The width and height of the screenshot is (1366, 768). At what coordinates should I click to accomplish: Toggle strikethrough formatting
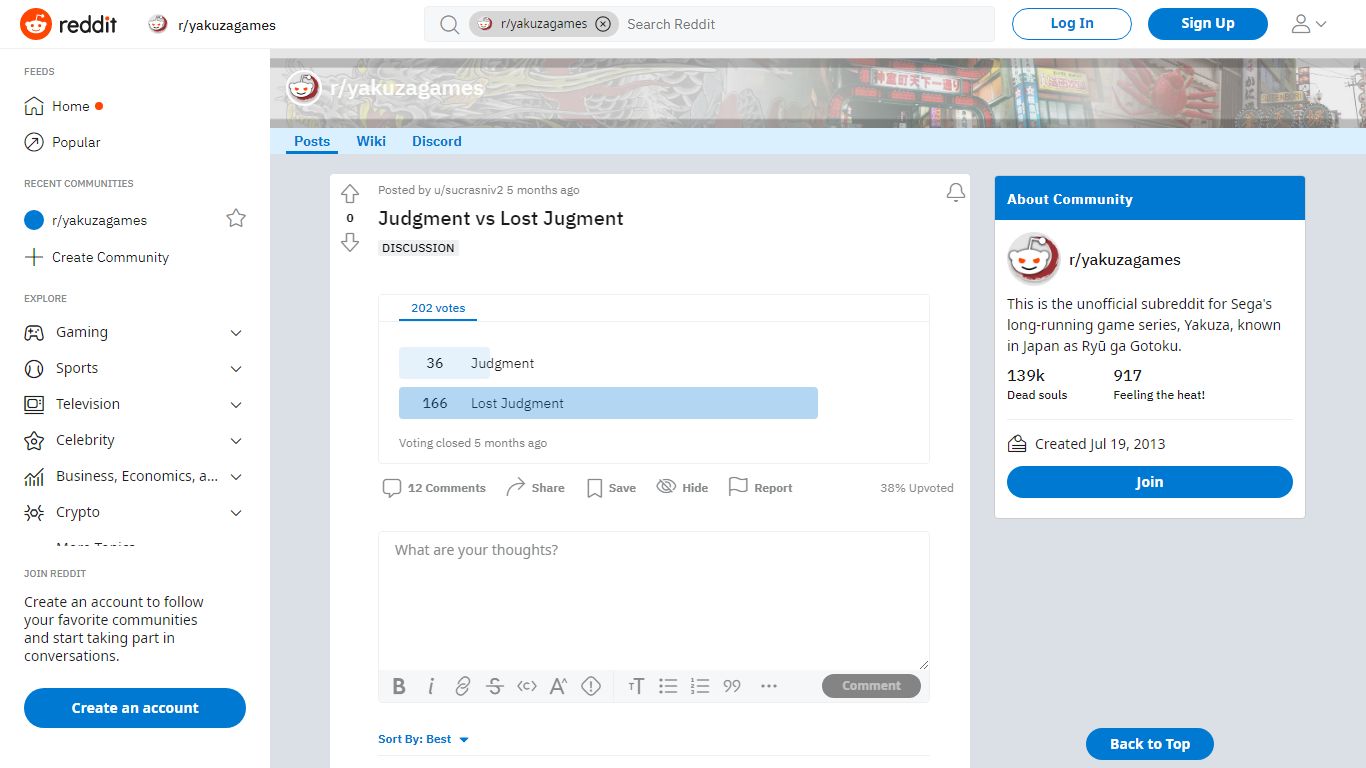pyautogui.click(x=495, y=686)
